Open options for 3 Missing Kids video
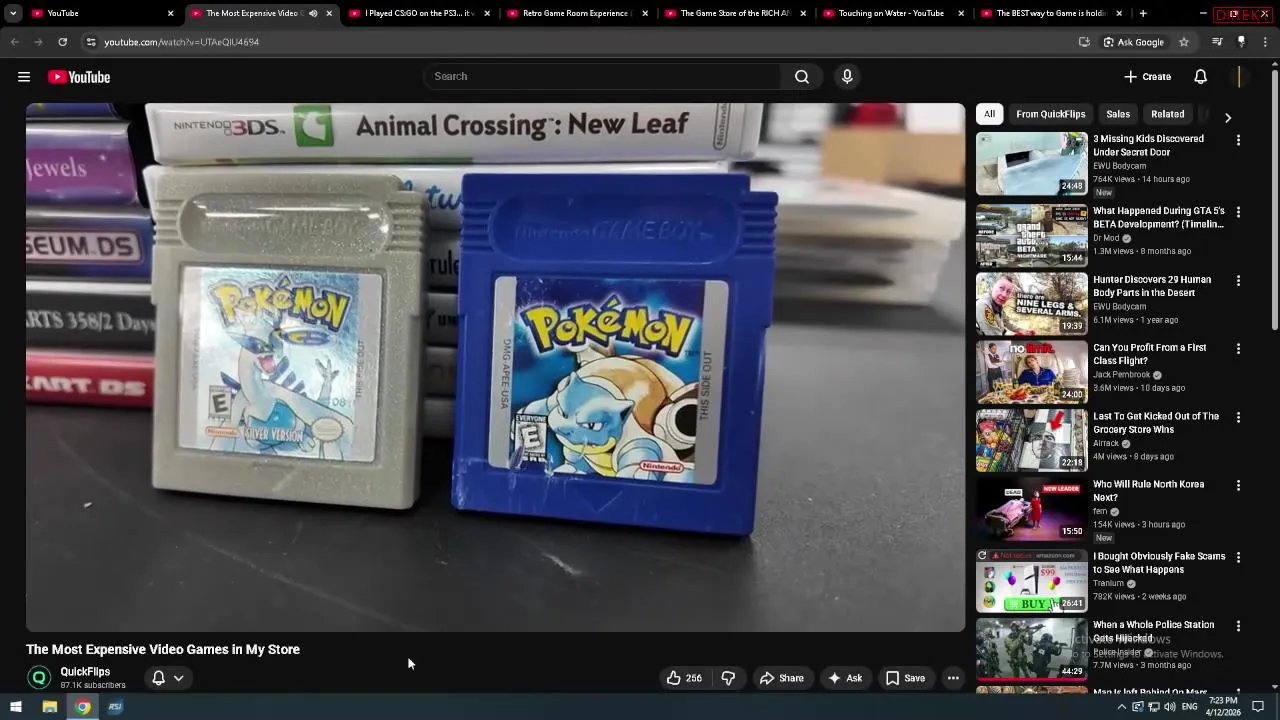This screenshot has width=1280, height=720. tap(1238, 140)
